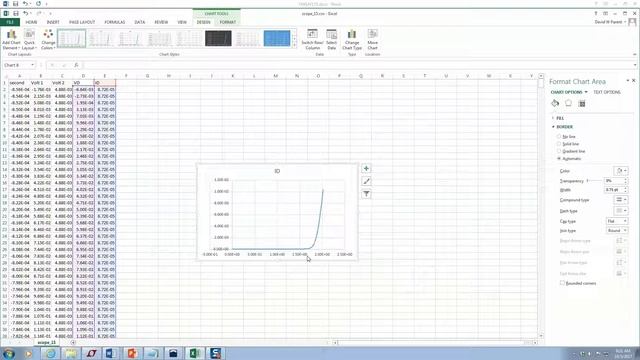Add a new sheet with plus icon
640x360 pixels.
tap(73, 342)
